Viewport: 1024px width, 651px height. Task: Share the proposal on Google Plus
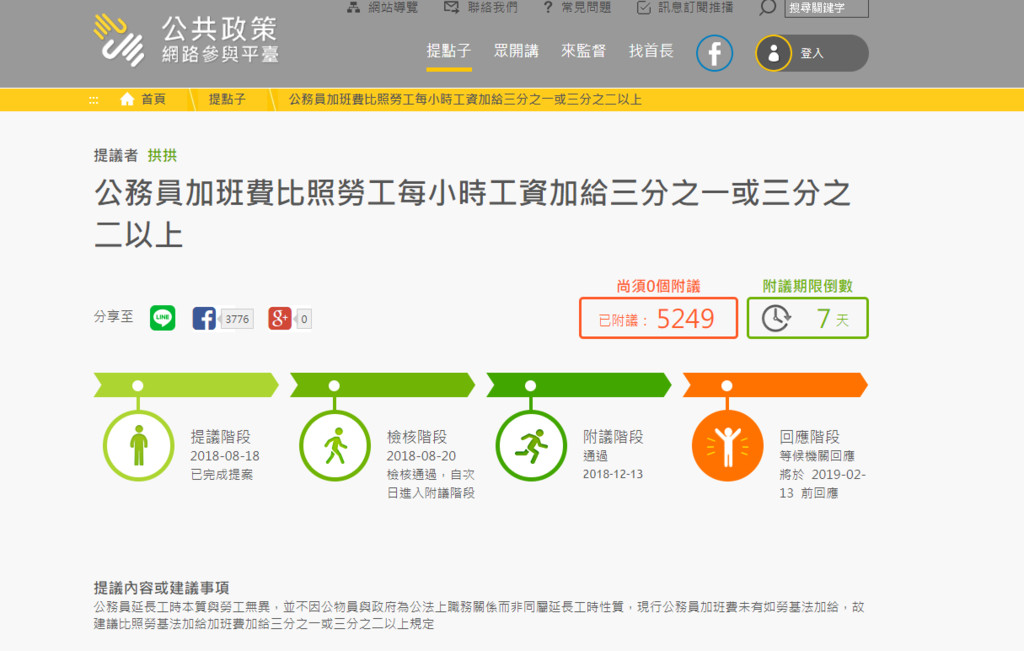pos(280,318)
